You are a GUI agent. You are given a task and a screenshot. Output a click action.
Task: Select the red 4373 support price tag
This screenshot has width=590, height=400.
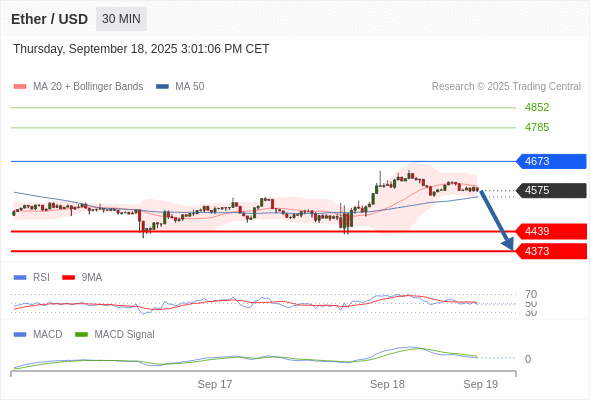point(551,251)
